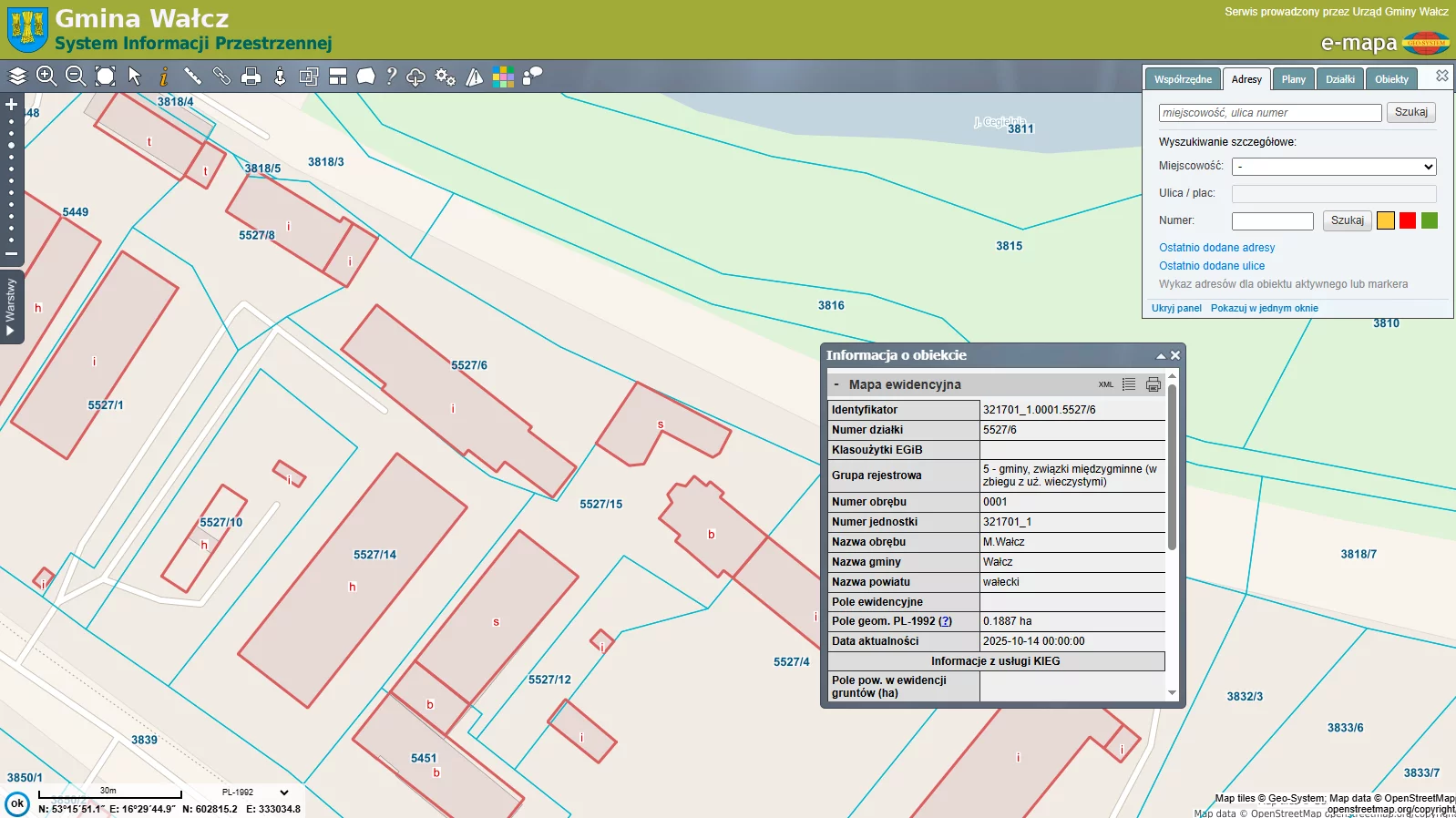Activate the zoom in magnifier
The height and width of the screenshot is (818, 1456).
(46, 77)
